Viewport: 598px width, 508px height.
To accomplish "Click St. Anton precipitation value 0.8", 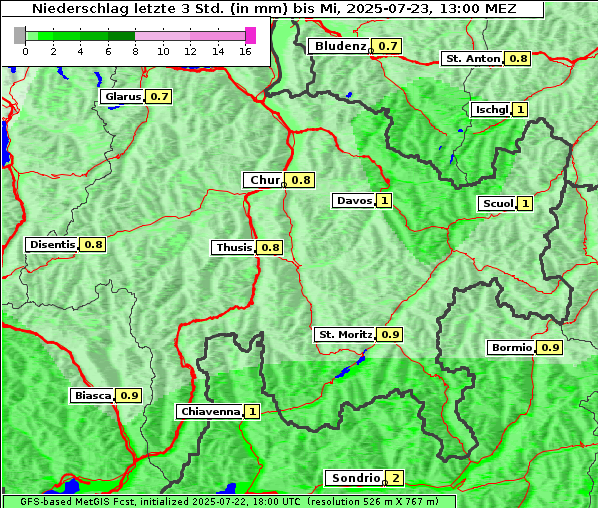I will [517, 59].
